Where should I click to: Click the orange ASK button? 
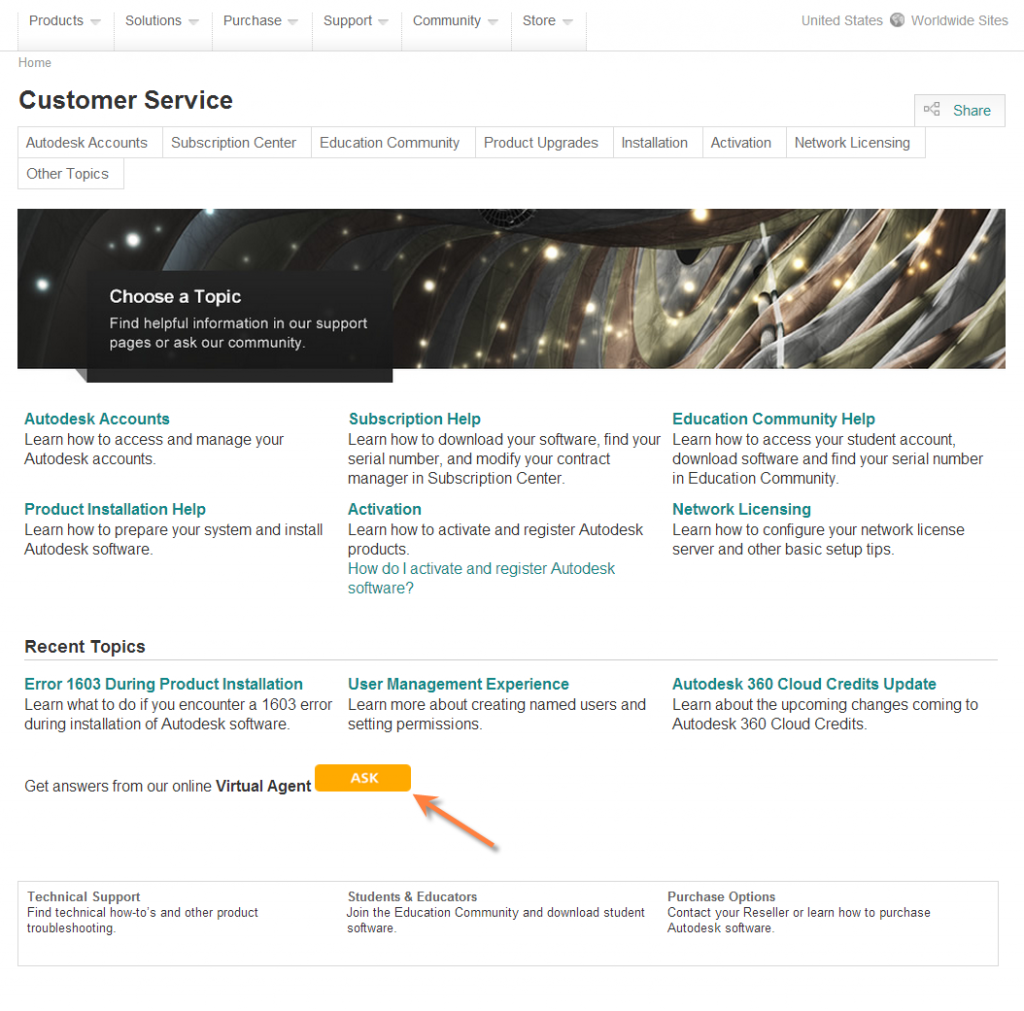[x=363, y=778]
